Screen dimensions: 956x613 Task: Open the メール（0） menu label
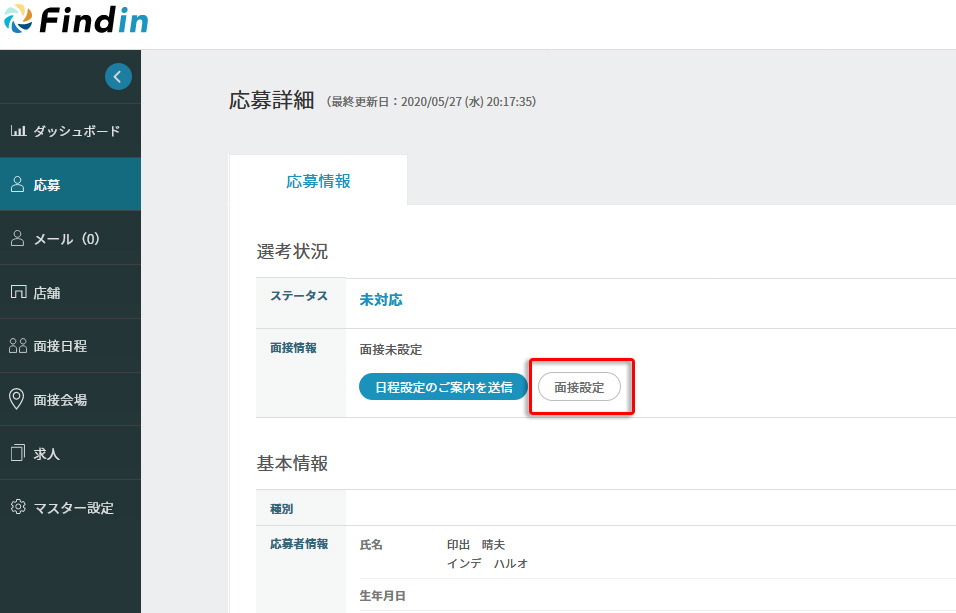67,239
